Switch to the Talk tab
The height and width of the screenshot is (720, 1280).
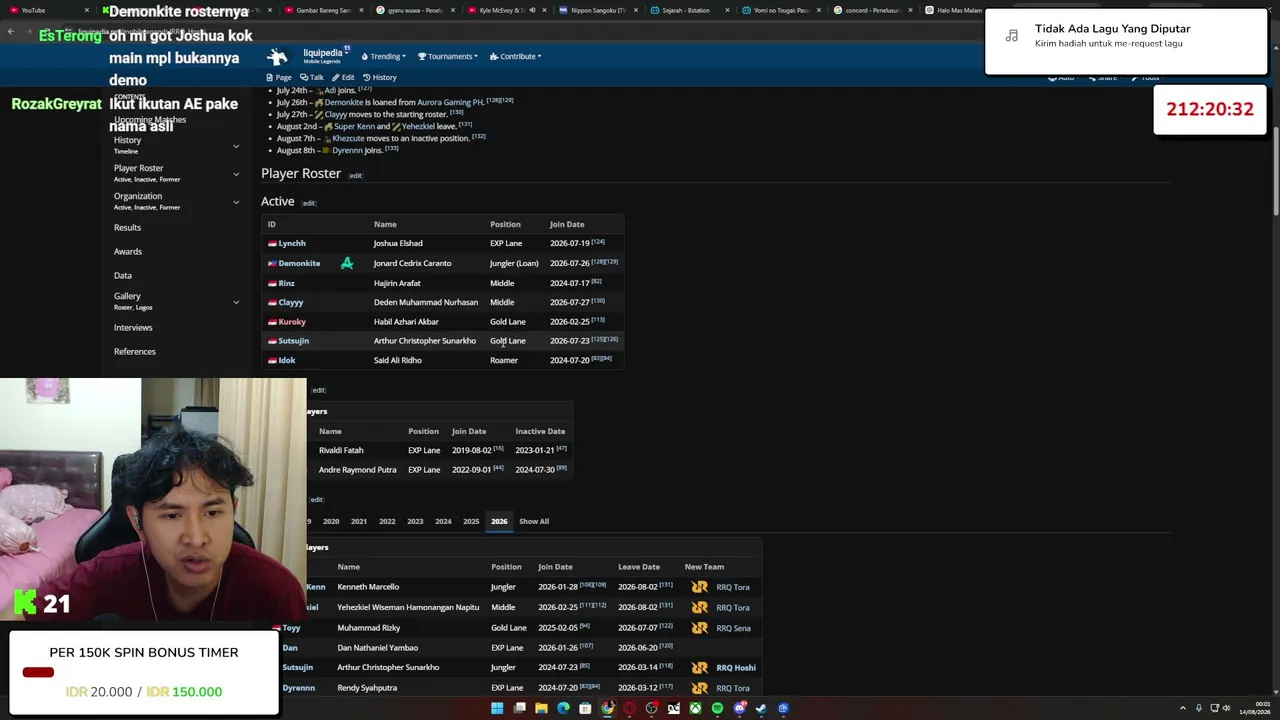(x=312, y=77)
